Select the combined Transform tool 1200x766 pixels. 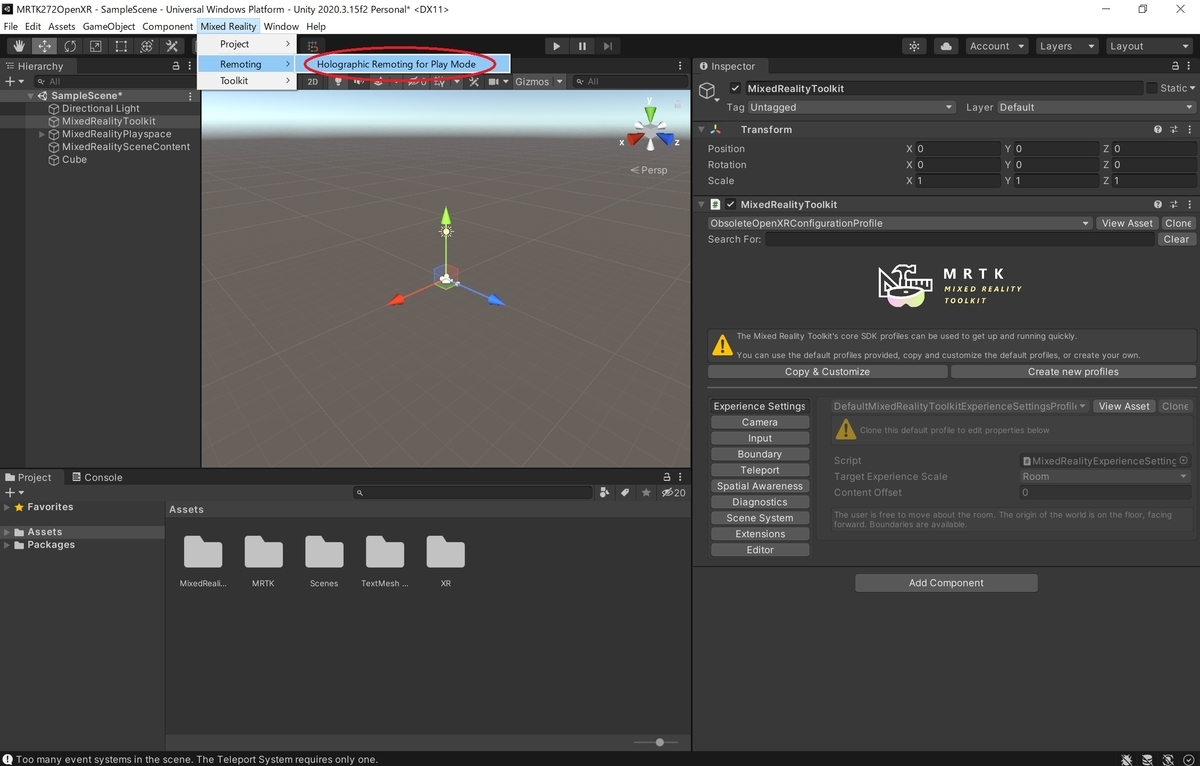pyautogui.click(x=147, y=46)
